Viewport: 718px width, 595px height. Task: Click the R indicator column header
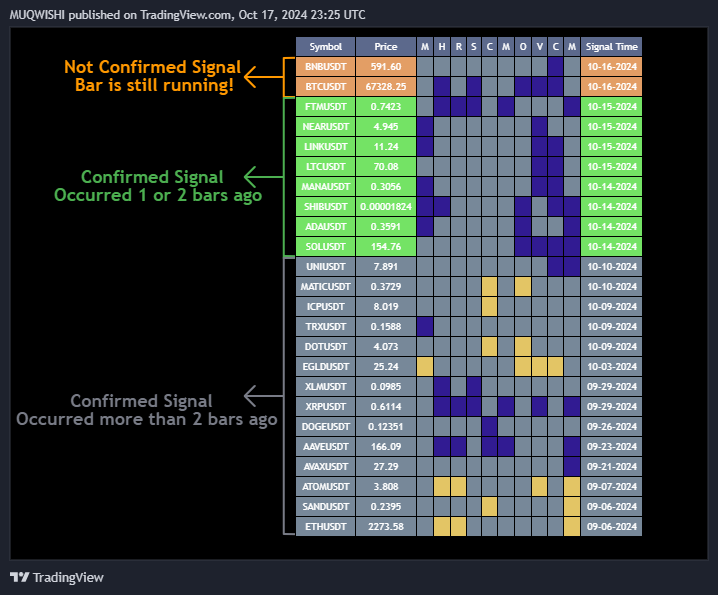pos(458,46)
